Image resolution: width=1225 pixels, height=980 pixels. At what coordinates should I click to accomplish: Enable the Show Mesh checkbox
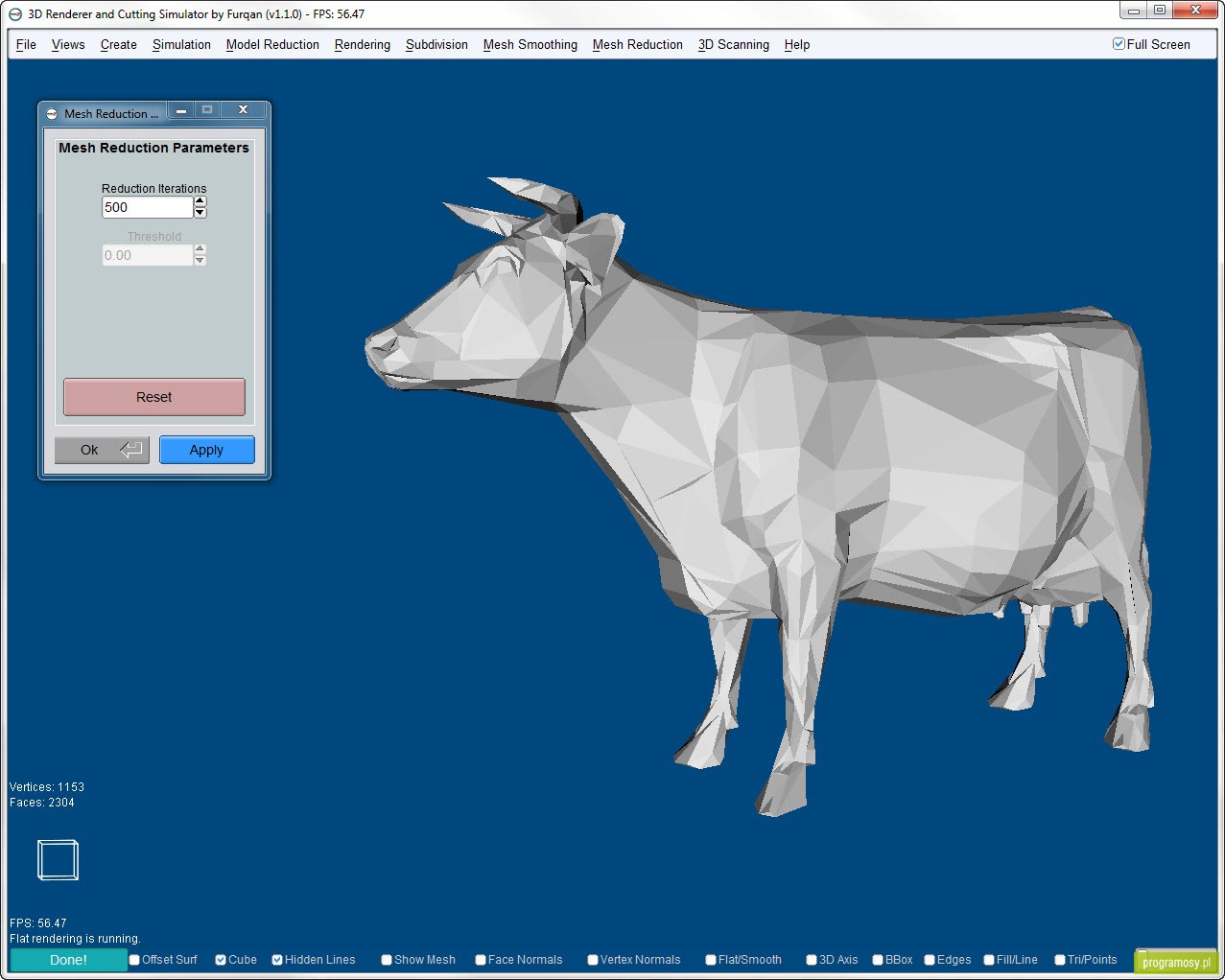[x=387, y=960]
